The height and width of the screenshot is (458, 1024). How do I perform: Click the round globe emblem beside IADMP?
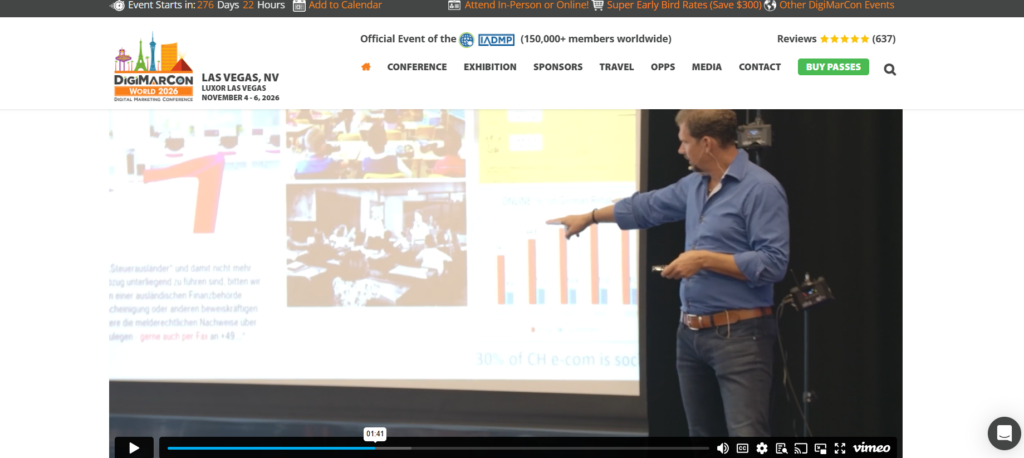466,40
